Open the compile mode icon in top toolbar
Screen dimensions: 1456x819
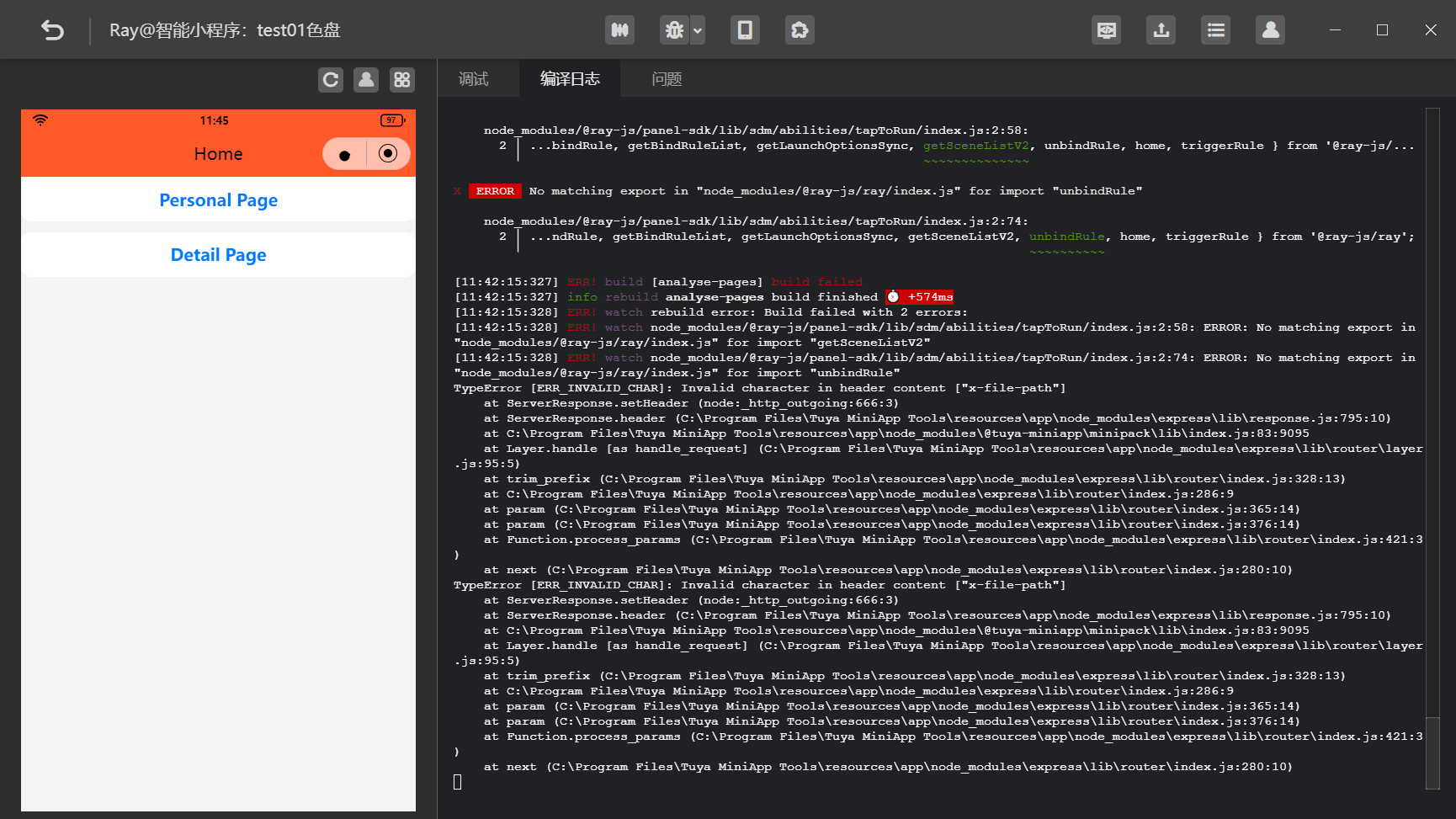coord(619,30)
